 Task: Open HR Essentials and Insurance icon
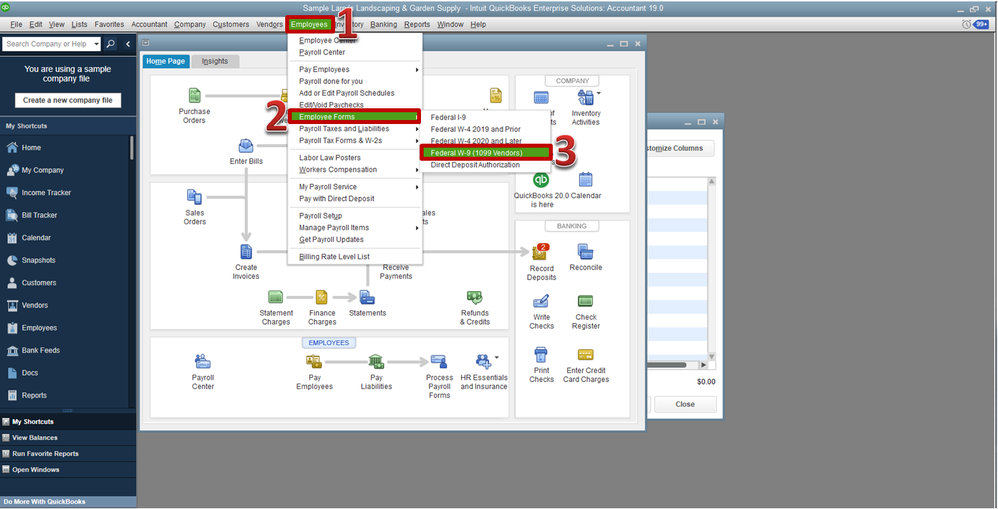(x=484, y=361)
